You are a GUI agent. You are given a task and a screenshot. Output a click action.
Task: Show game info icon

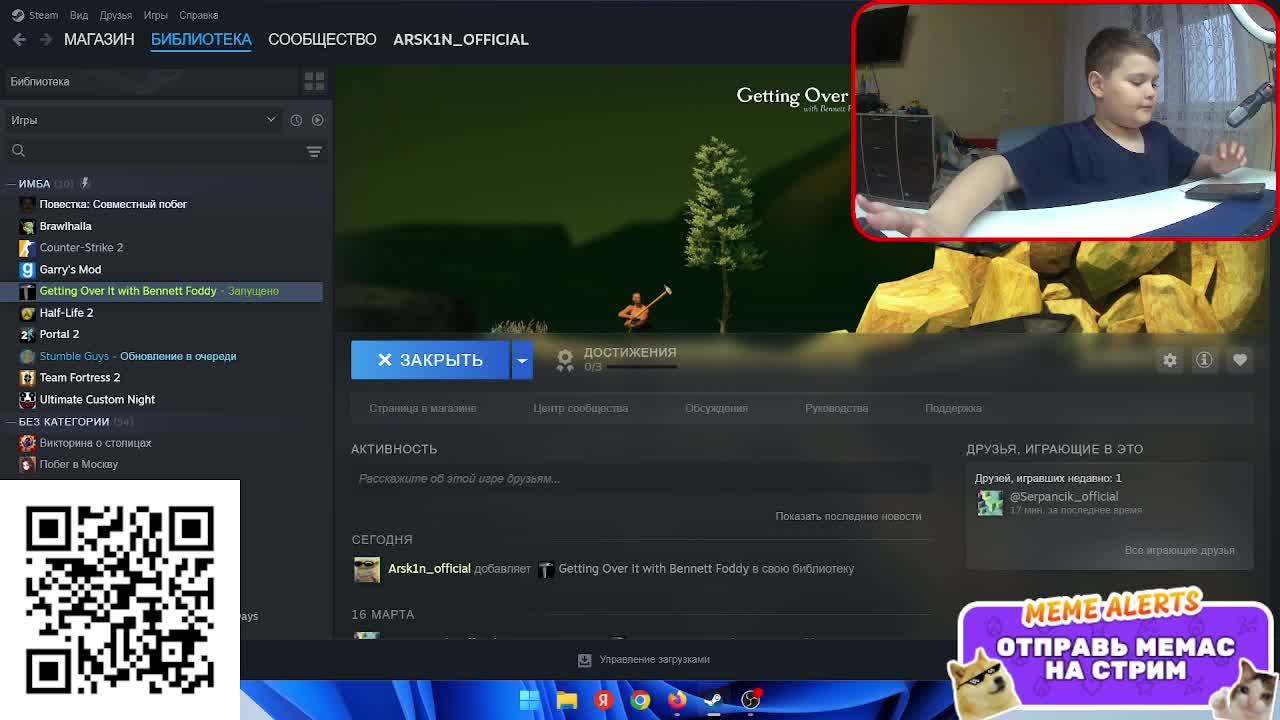pyautogui.click(x=1204, y=360)
